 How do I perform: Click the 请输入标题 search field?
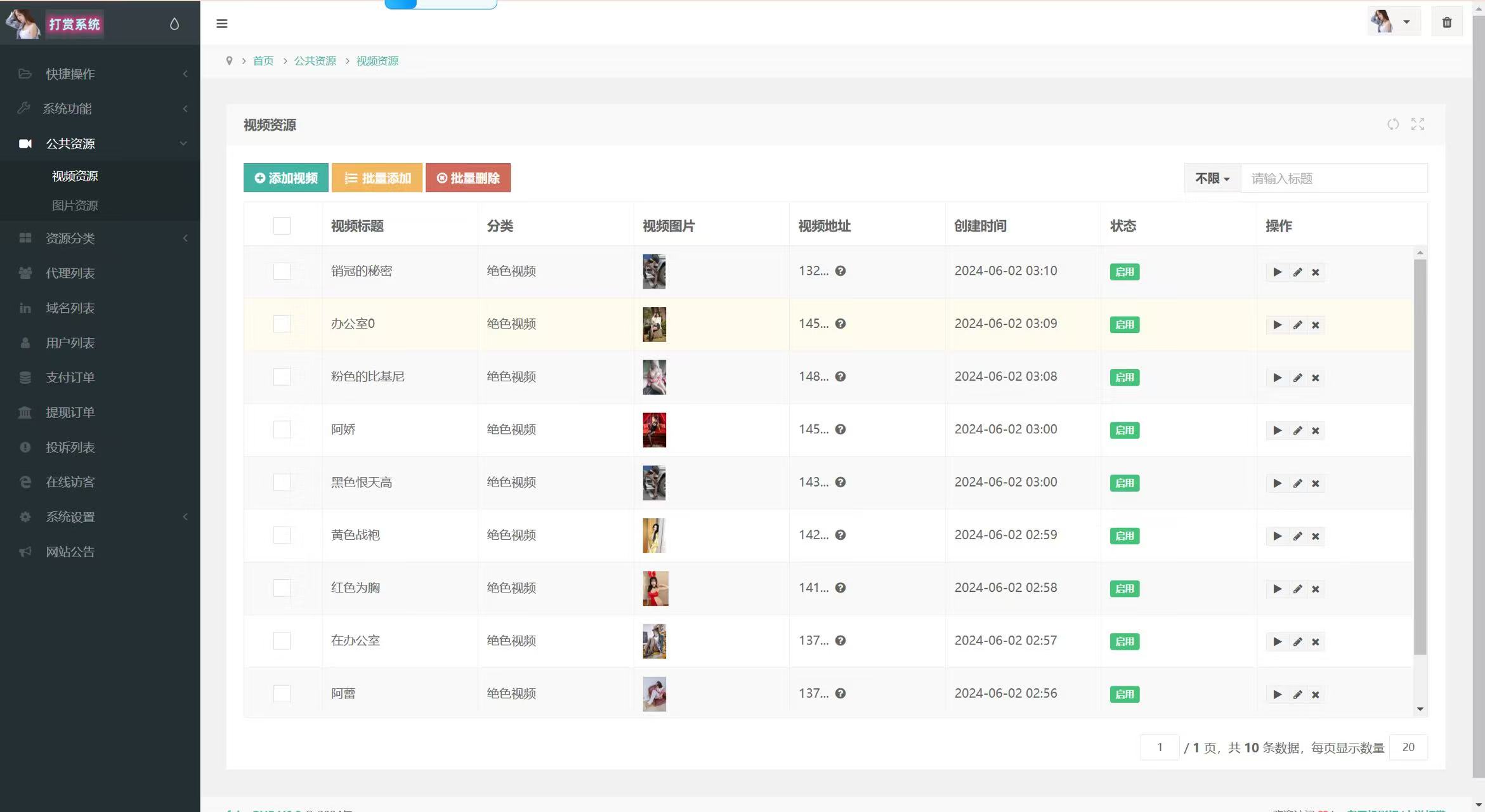tap(1333, 178)
